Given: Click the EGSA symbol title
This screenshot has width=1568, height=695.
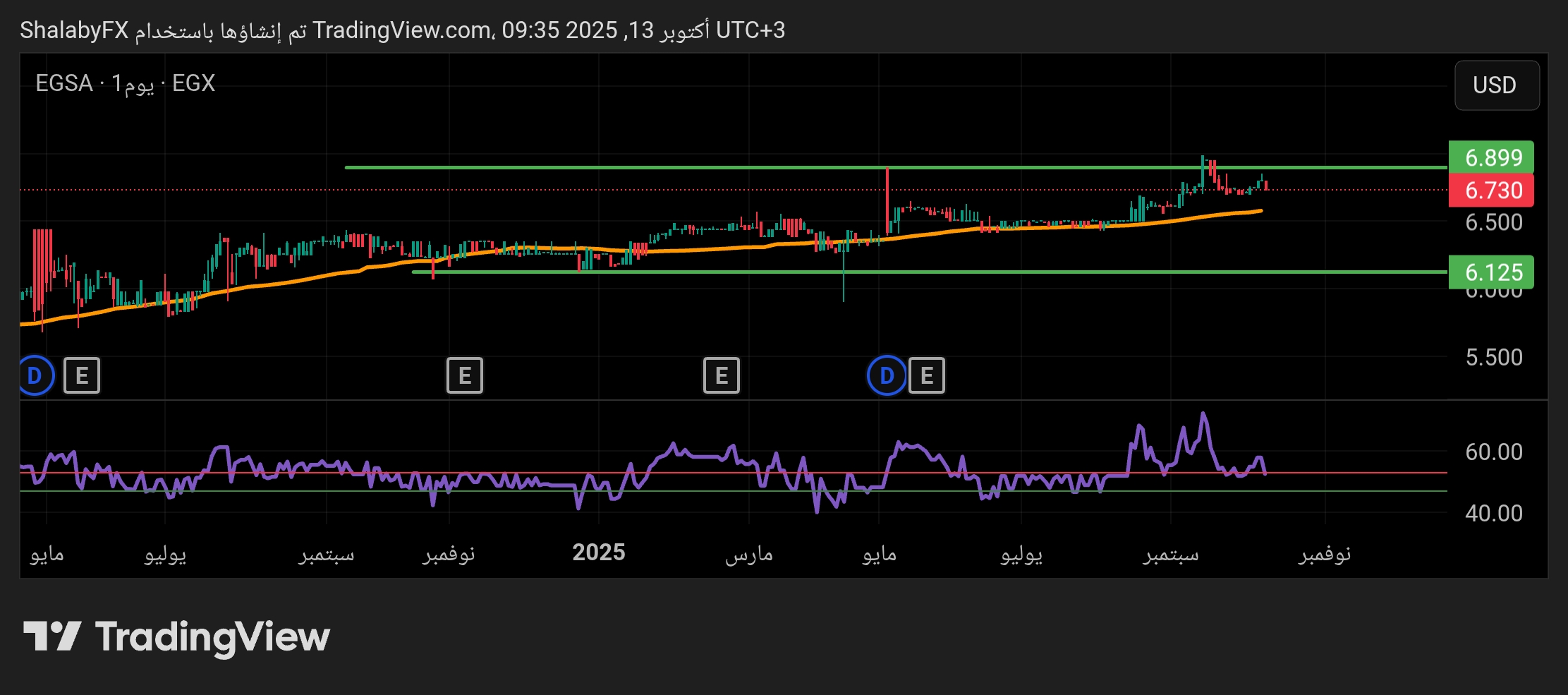Looking at the screenshot, I should click(64, 83).
